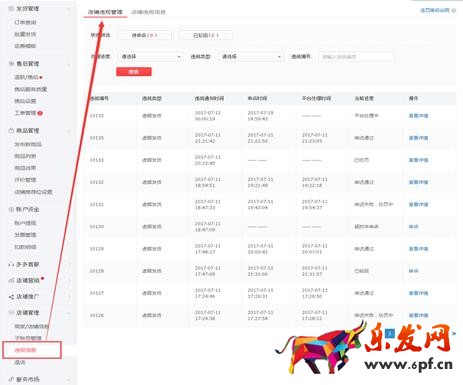The height and width of the screenshot is (385, 463).
Task: View details for violation 10131
Action: point(418,204)
